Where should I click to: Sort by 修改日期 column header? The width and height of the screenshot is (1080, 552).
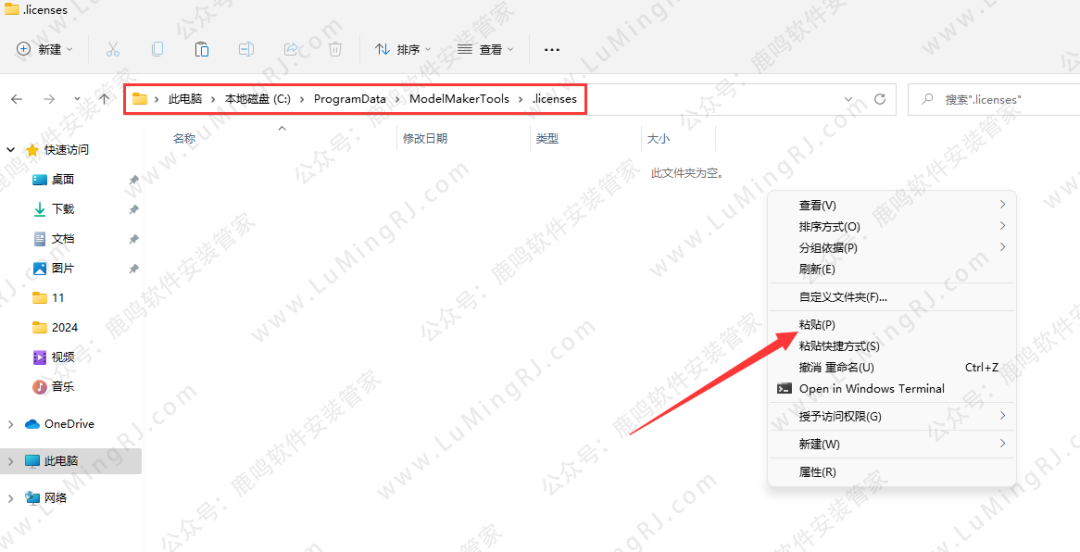coord(425,139)
